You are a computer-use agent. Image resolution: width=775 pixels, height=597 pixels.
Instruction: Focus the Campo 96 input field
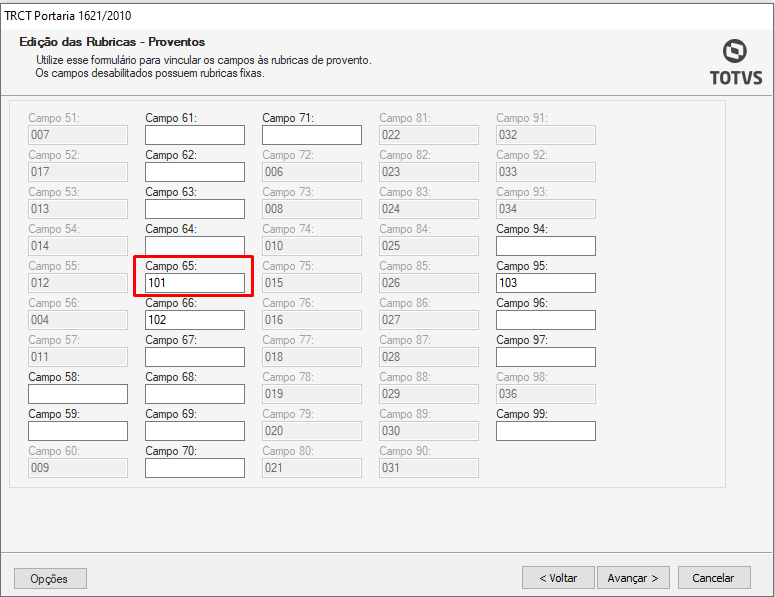point(546,320)
